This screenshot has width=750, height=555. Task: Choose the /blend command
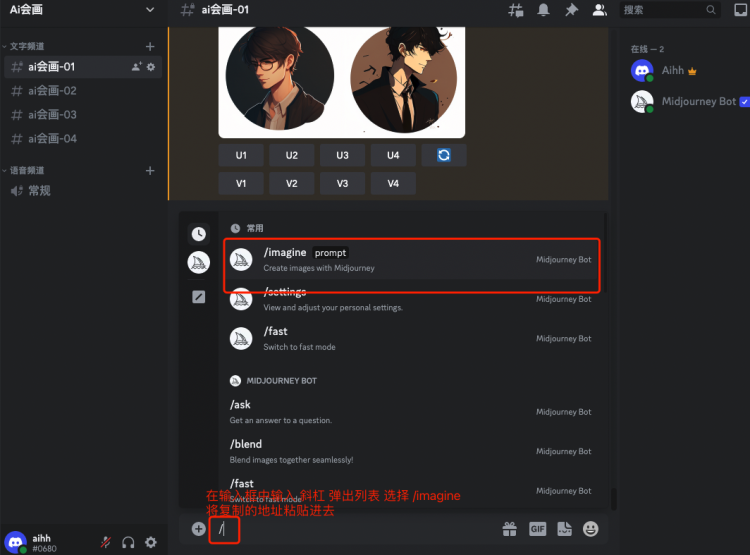point(411,451)
